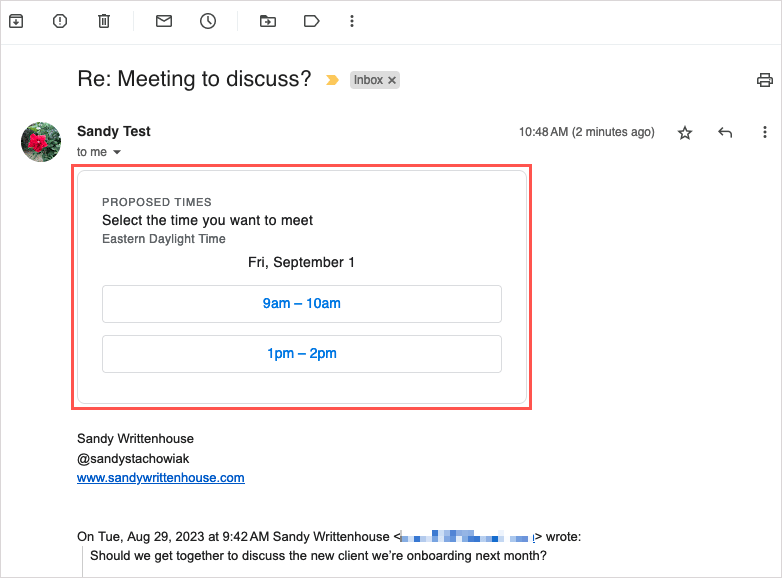
Task: Click the Labels tag icon
Action: click(311, 21)
